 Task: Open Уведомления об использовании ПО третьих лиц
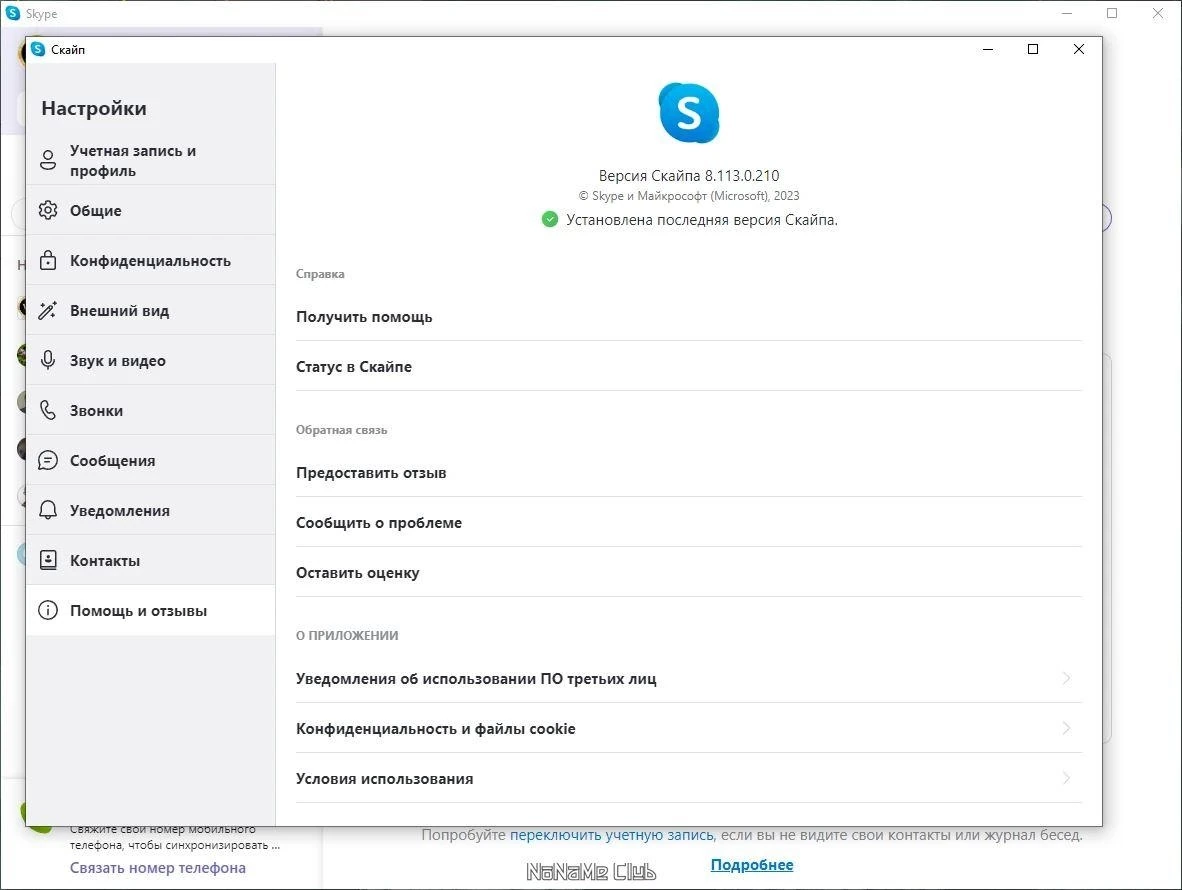click(689, 678)
